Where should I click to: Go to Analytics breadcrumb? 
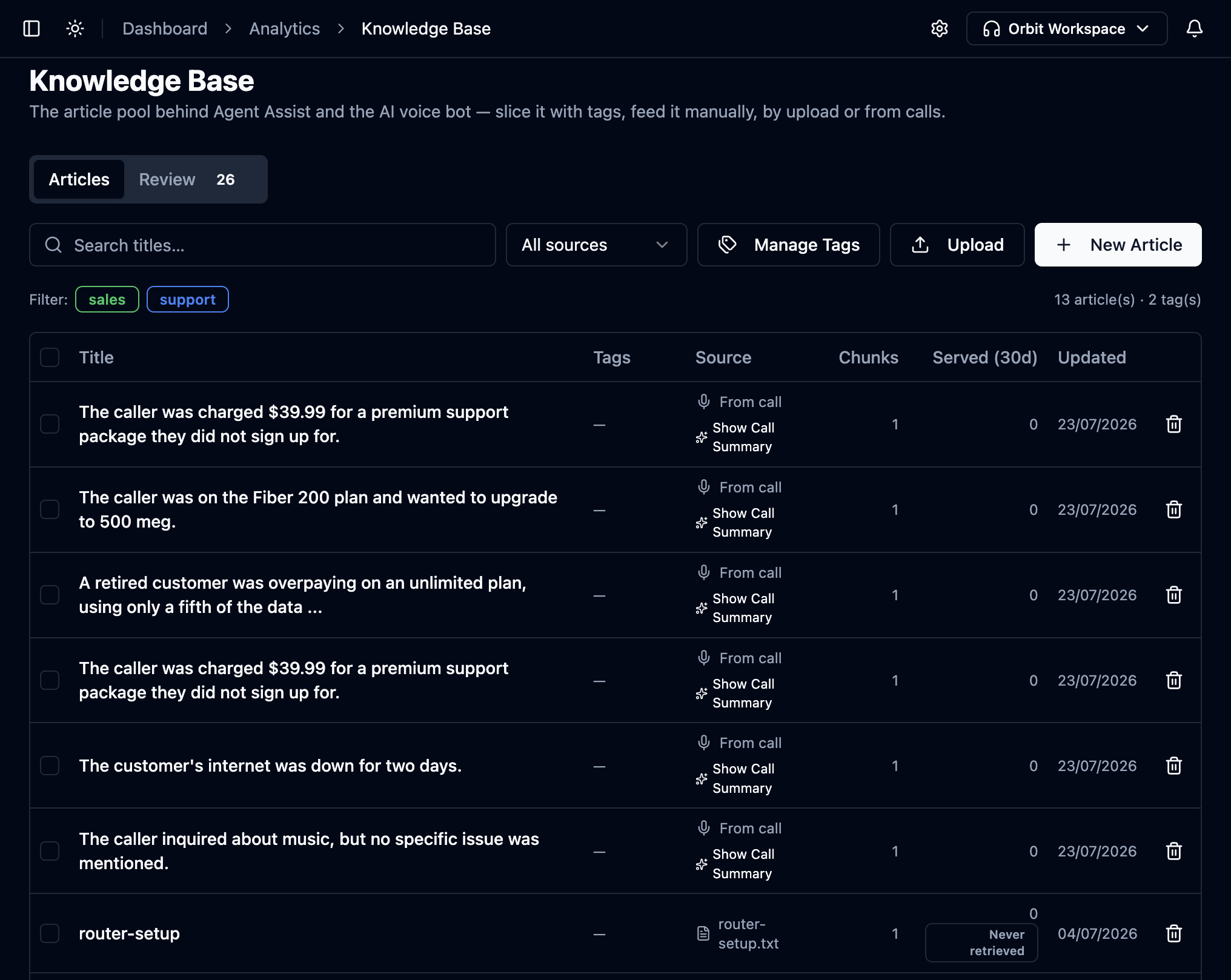point(285,28)
